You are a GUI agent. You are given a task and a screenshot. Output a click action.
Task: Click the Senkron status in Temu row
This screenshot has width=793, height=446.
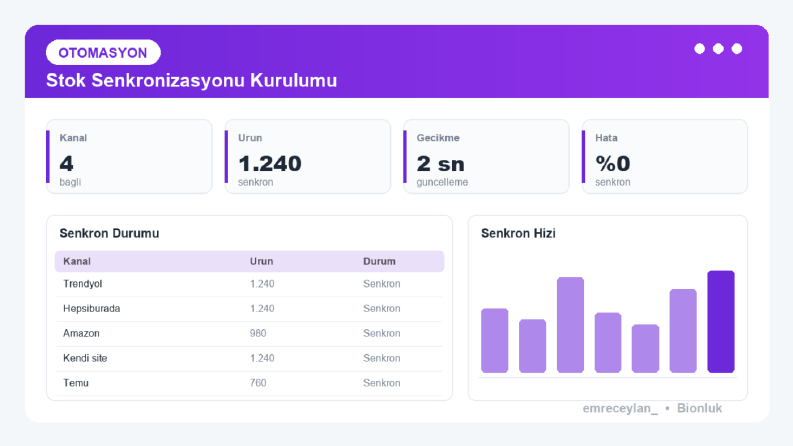(x=382, y=383)
